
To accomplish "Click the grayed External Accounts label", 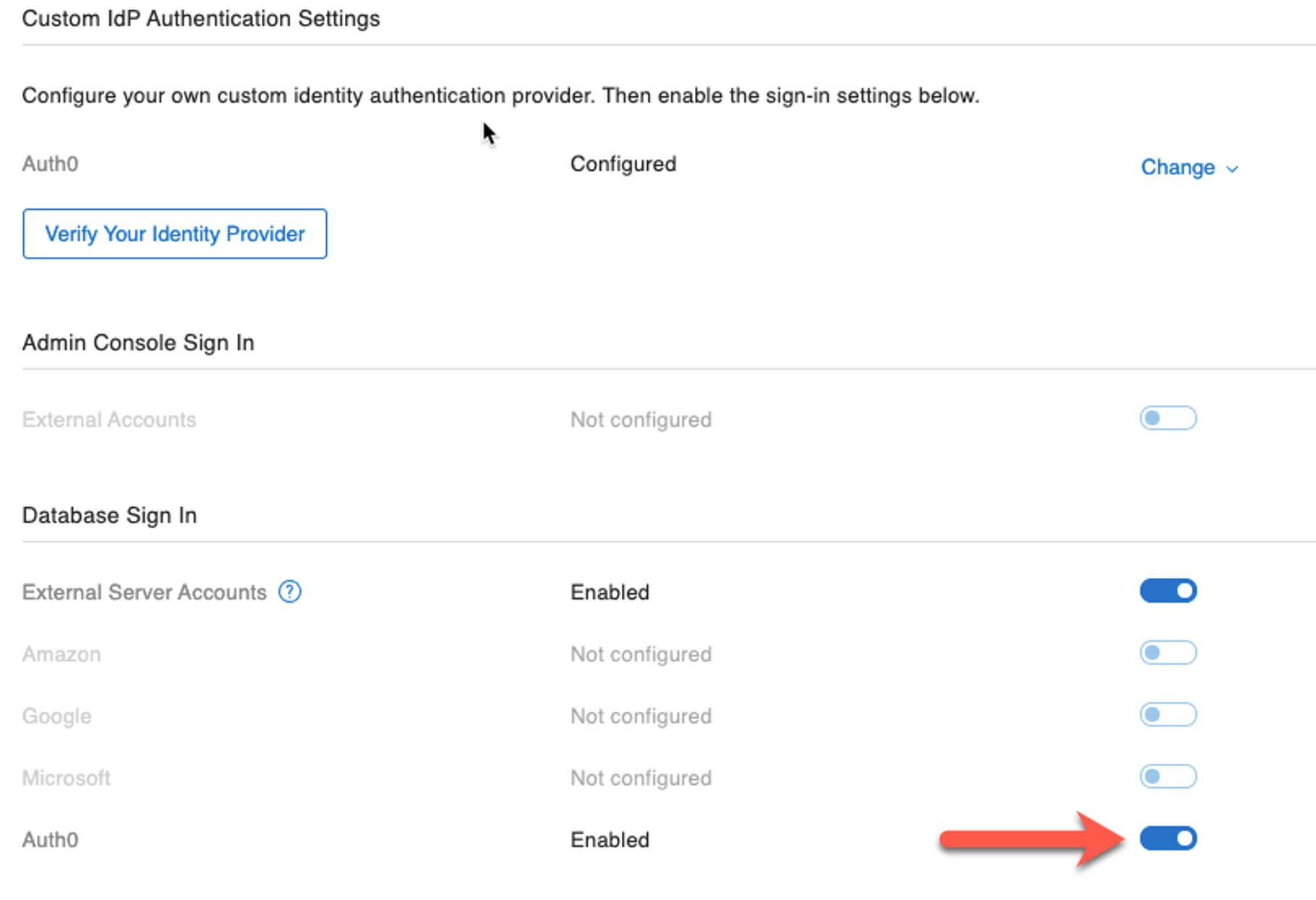I will coord(109,419).
